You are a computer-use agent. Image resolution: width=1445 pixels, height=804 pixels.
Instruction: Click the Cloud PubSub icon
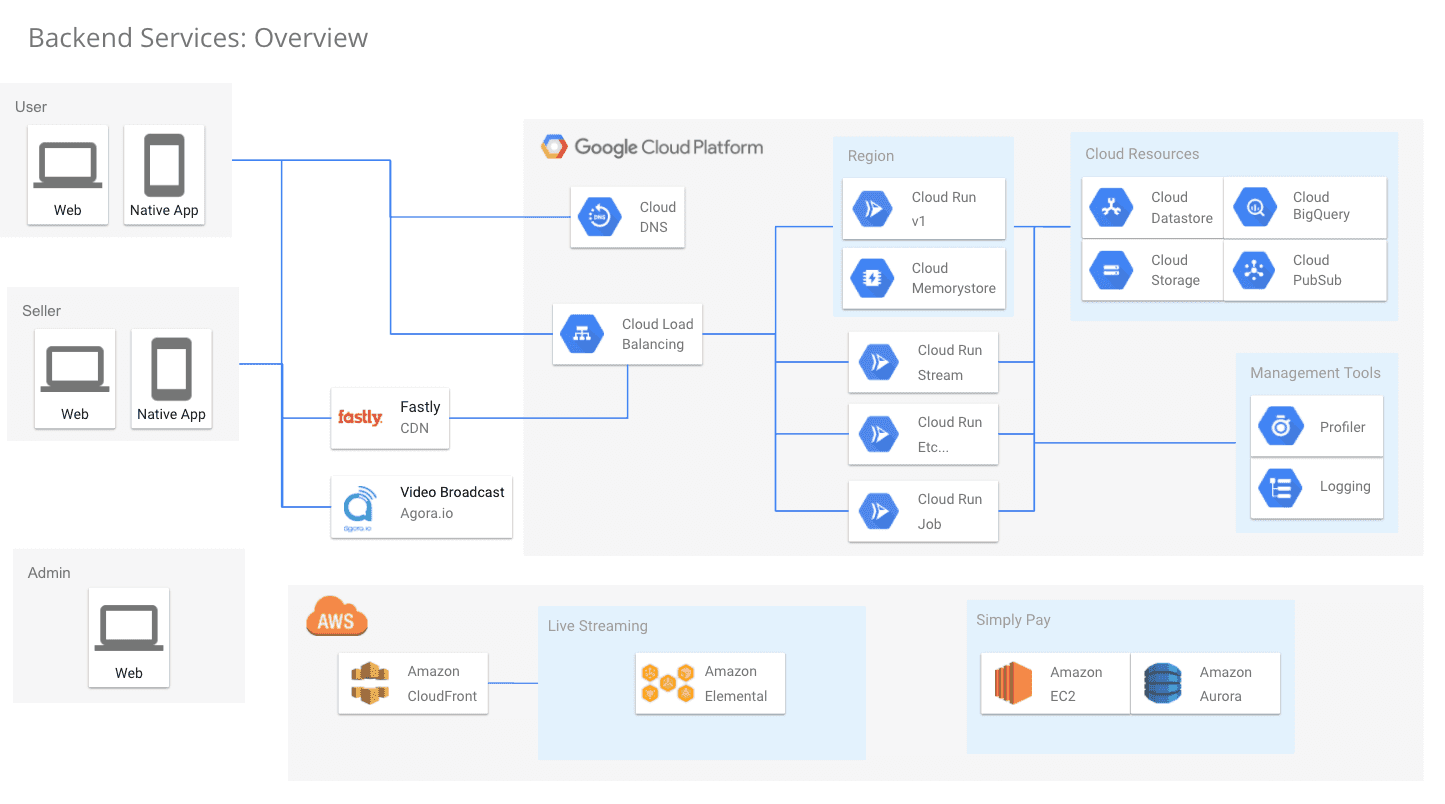coord(1252,270)
